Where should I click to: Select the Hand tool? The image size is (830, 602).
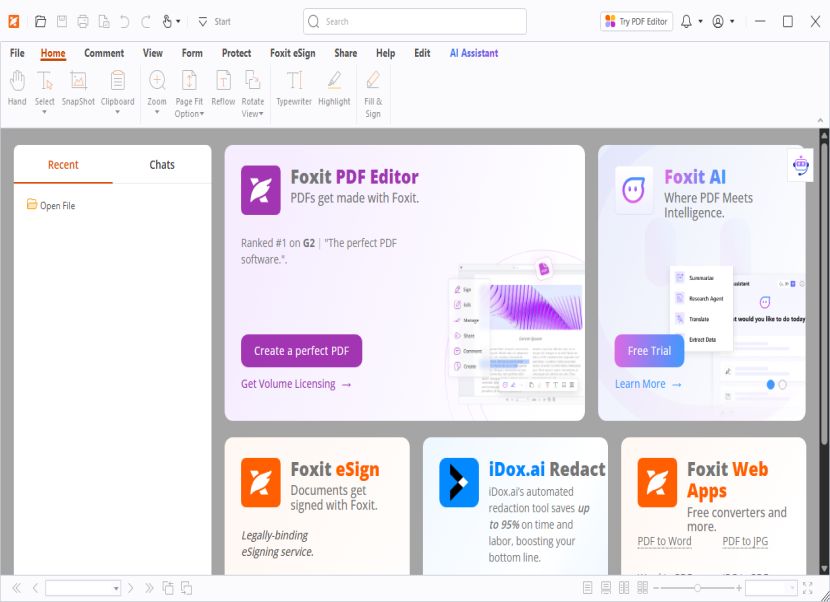(x=17, y=88)
